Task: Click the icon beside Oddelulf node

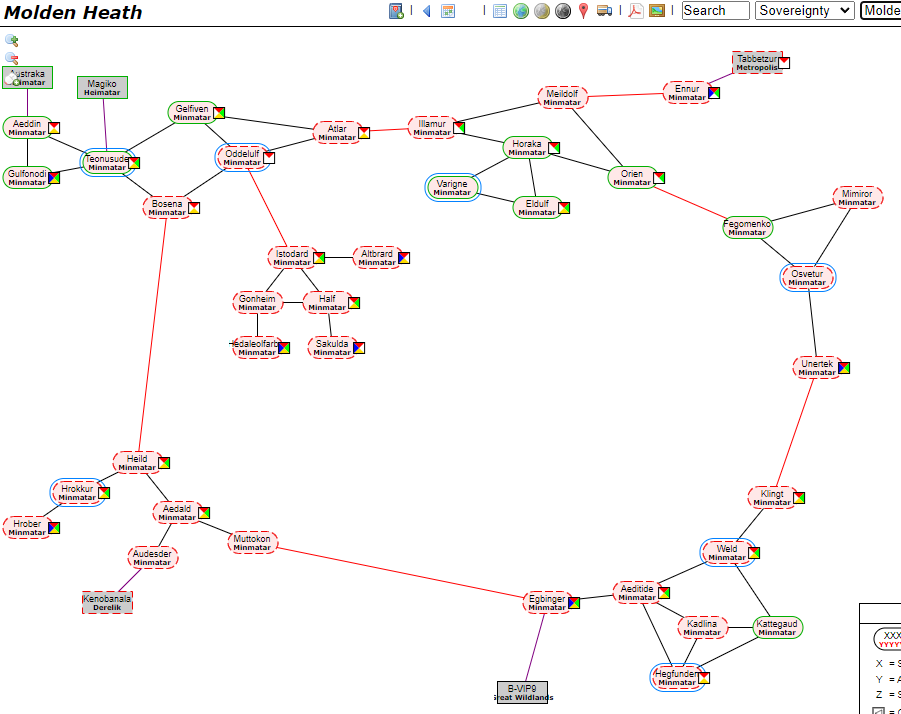Action: (x=269, y=157)
